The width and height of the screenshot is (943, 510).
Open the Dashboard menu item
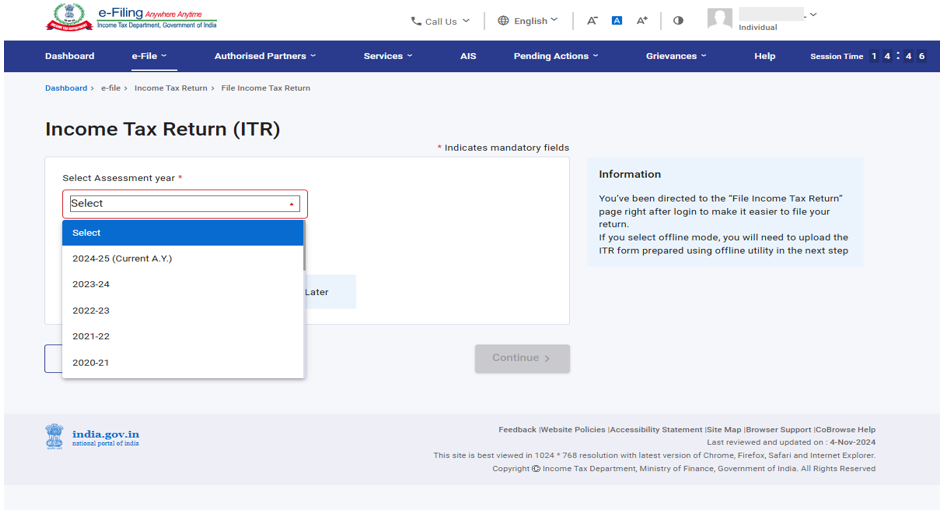[70, 56]
